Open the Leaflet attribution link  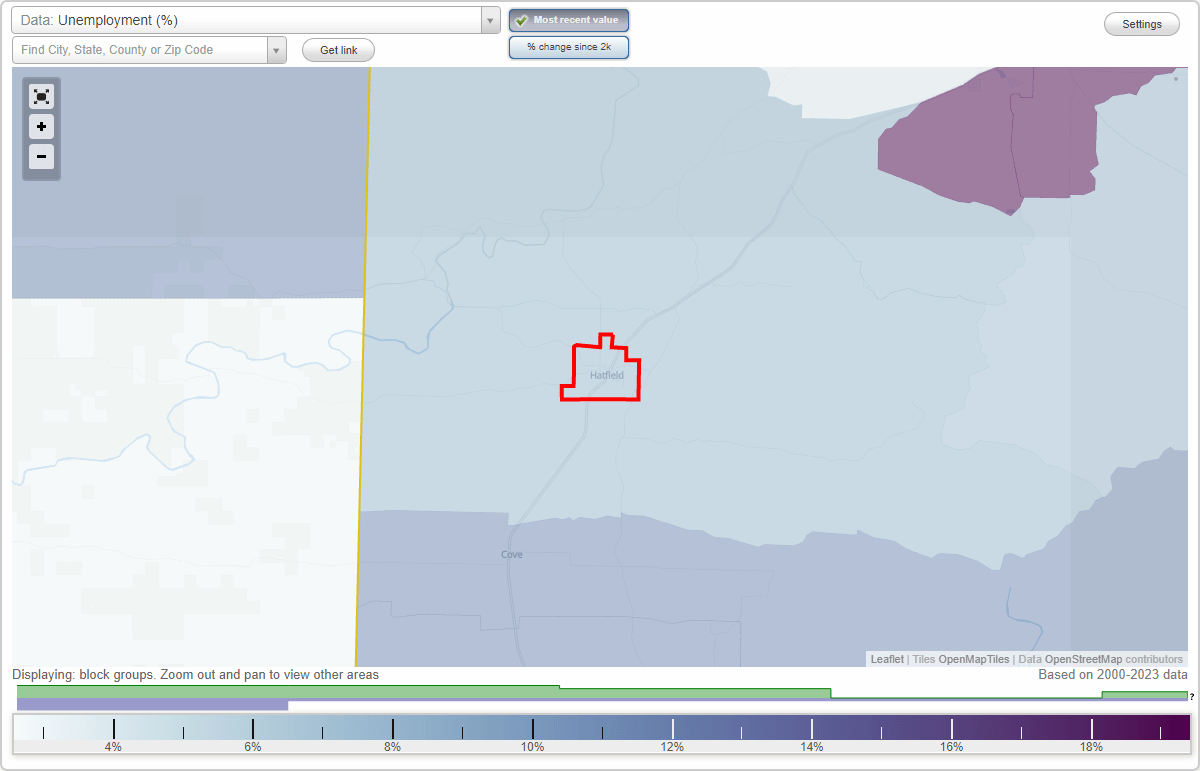click(887, 659)
